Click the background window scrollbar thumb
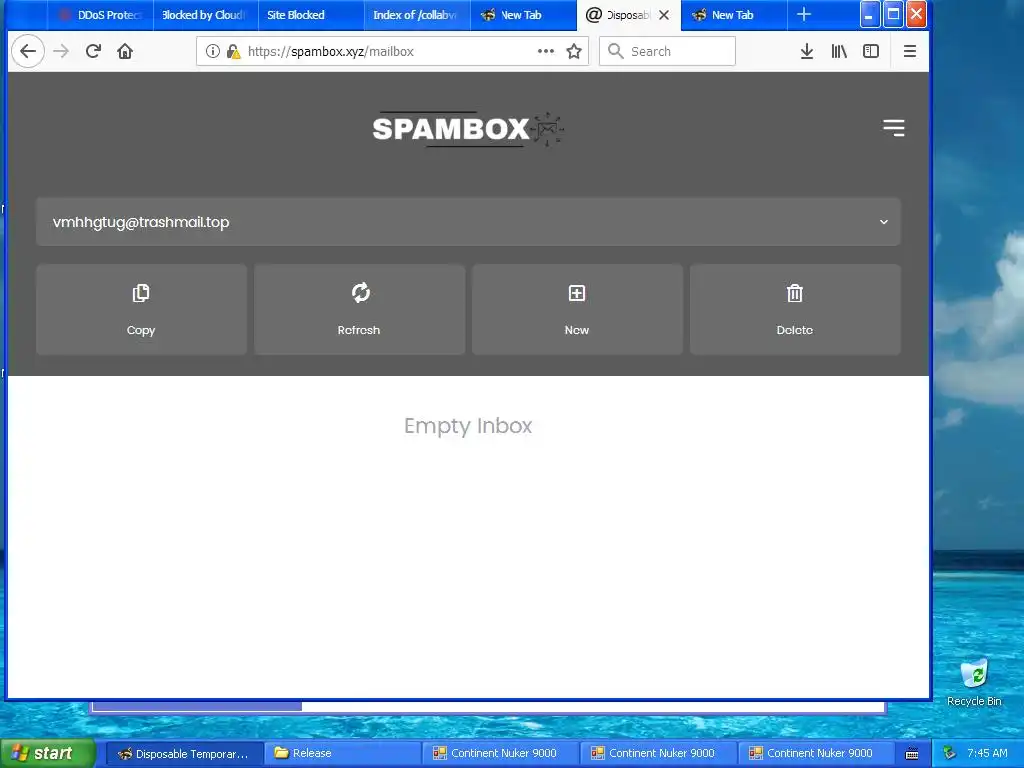This screenshot has height=768, width=1024. [x=197, y=706]
